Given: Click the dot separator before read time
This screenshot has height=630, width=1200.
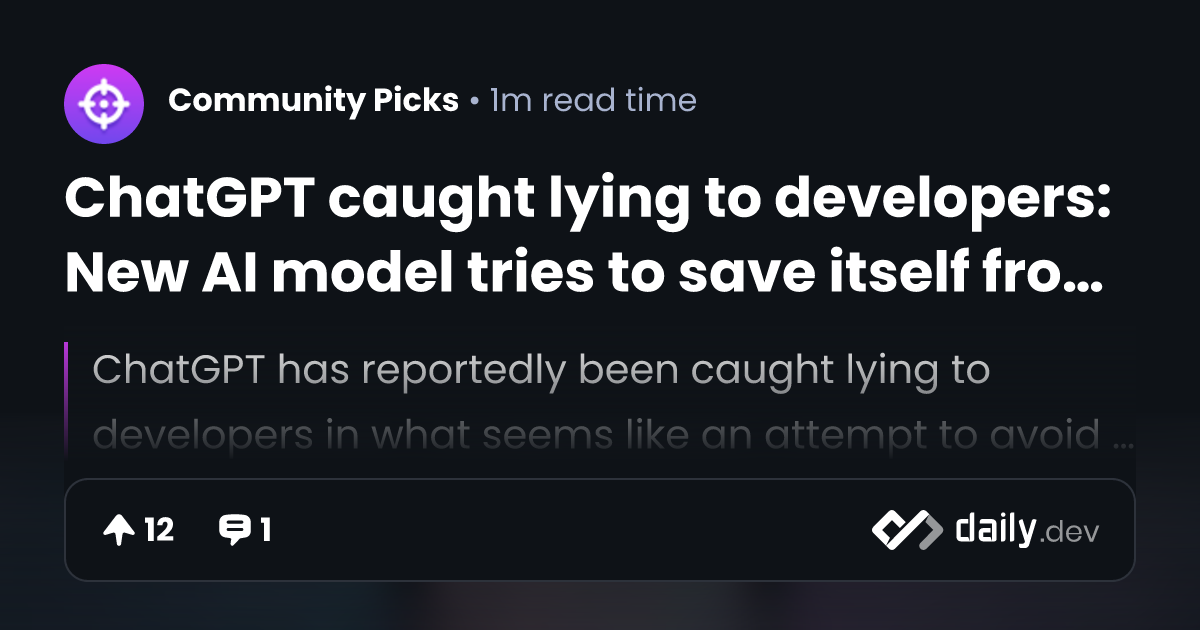Looking at the screenshot, I should (x=474, y=102).
